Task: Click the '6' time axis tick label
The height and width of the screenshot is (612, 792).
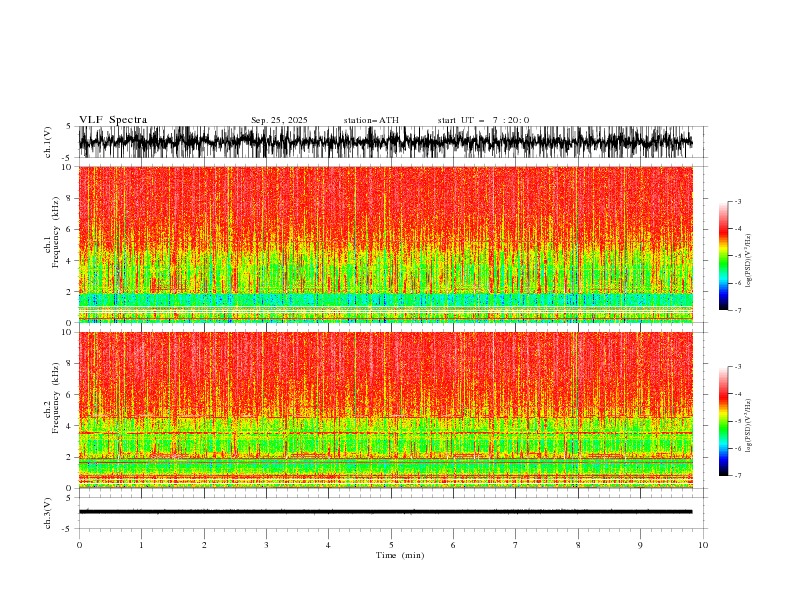Action: point(453,545)
